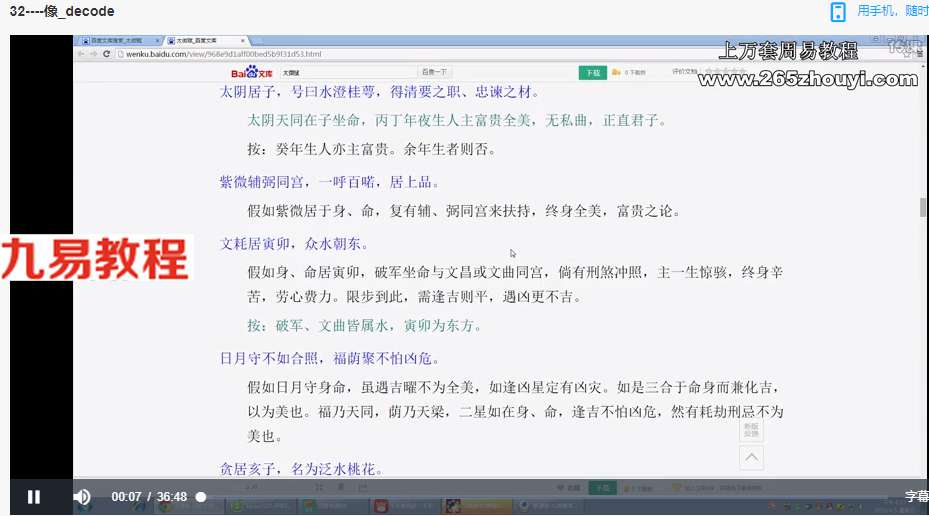Click the green 下载 download button

point(592,73)
